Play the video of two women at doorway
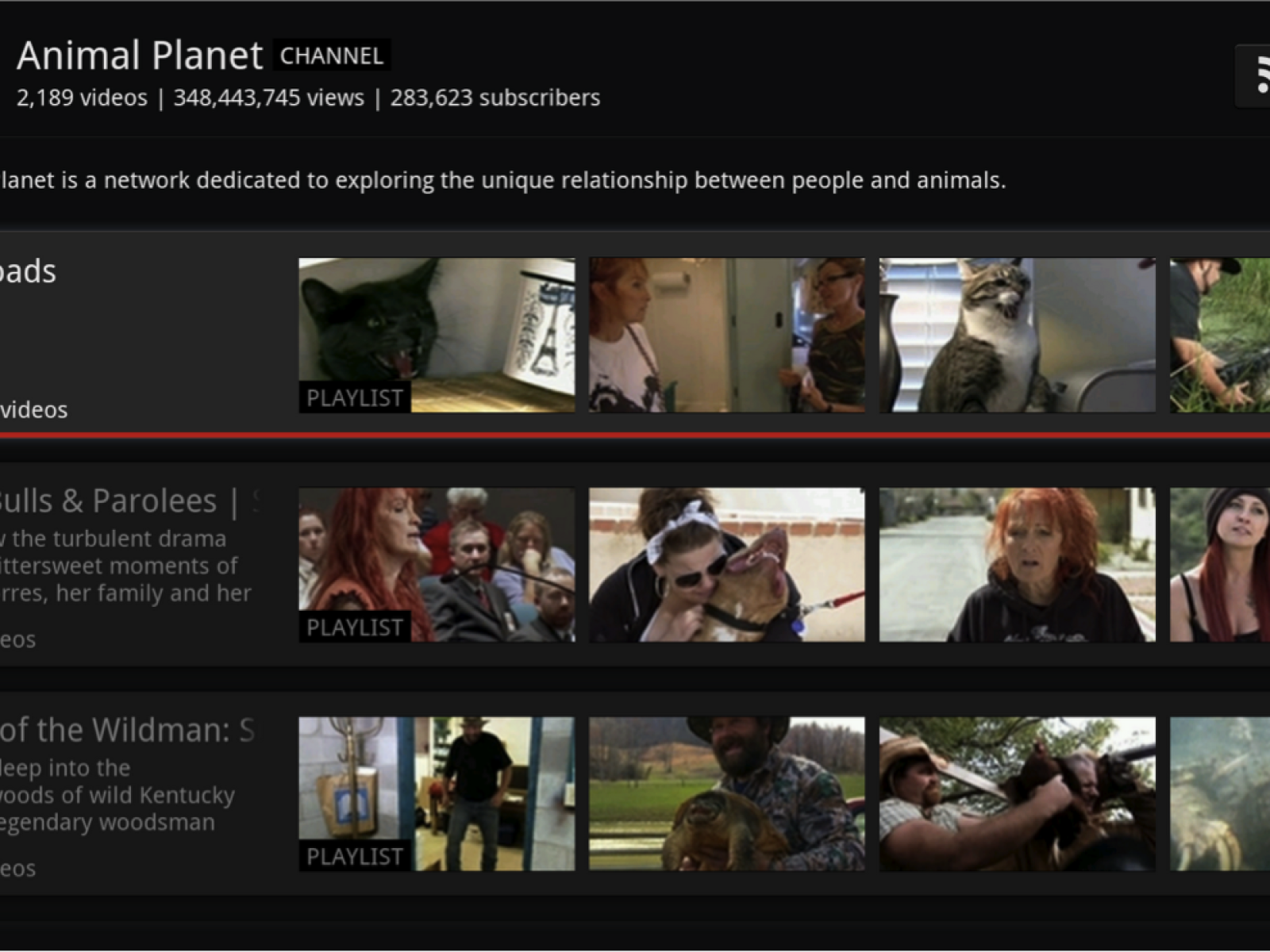The image size is (1270, 952). 726,335
